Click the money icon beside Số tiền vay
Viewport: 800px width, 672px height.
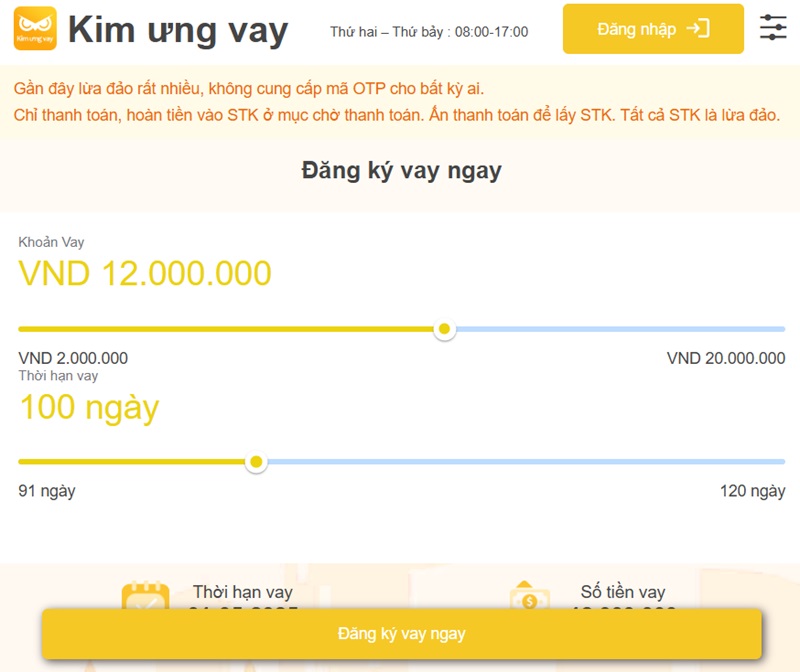coord(529,596)
